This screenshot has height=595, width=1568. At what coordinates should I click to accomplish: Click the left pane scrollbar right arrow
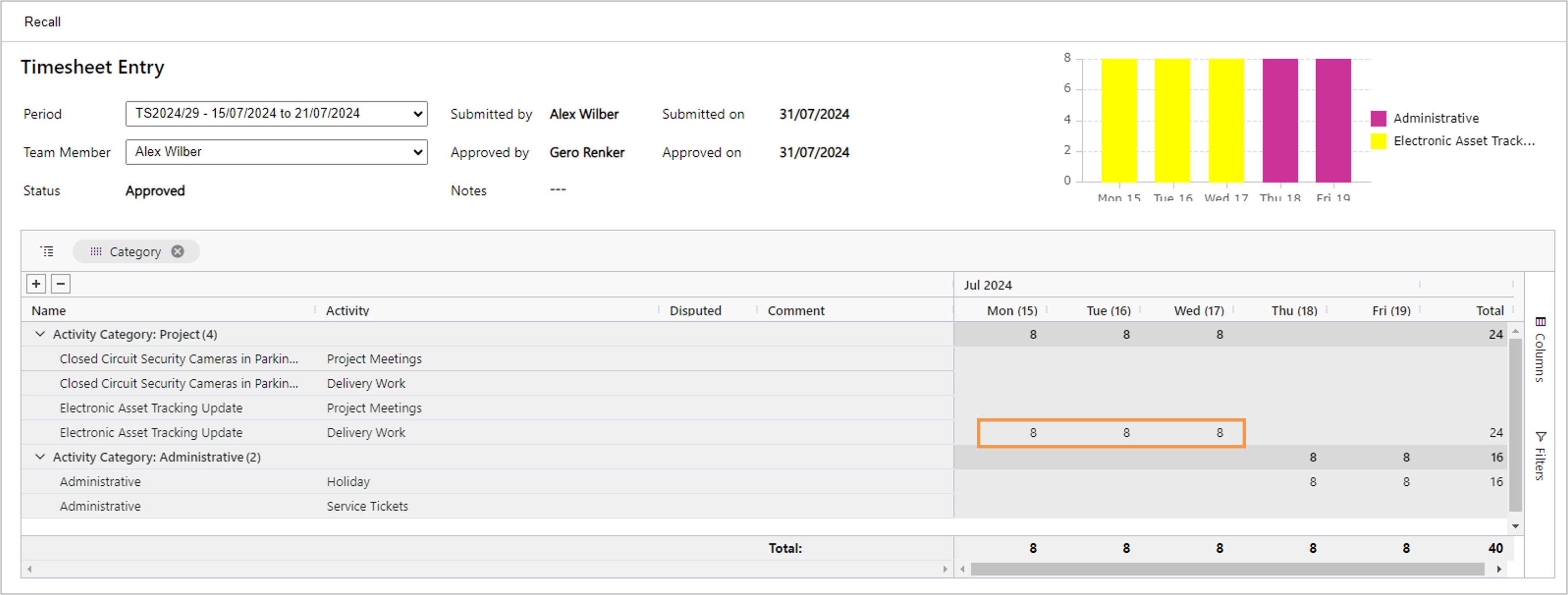click(945, 569)
